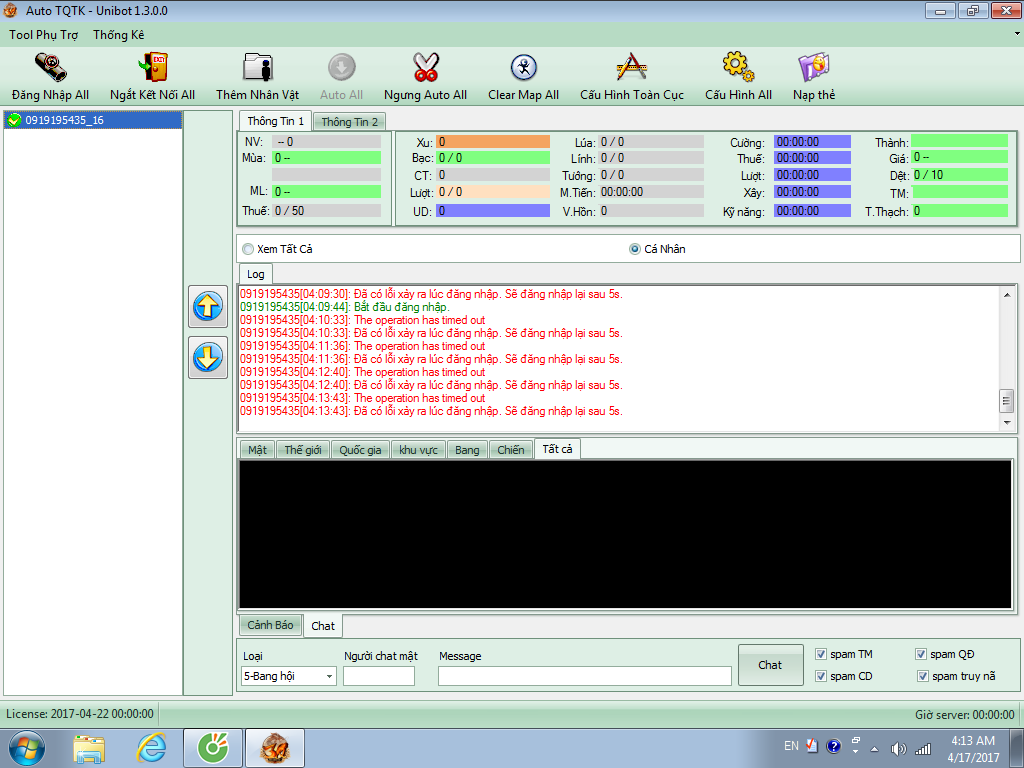This screenshot has height=768, width=1024.
Task: Click the Message input field
Action: 584,676
